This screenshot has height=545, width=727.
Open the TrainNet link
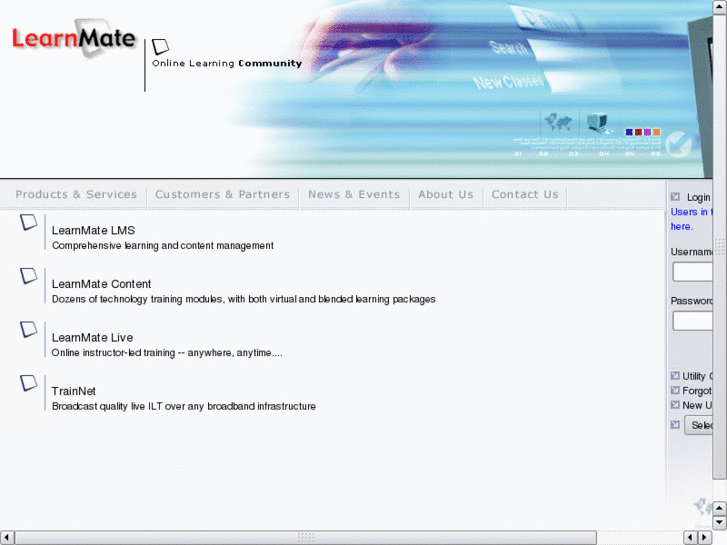click(x=74, y=391)
